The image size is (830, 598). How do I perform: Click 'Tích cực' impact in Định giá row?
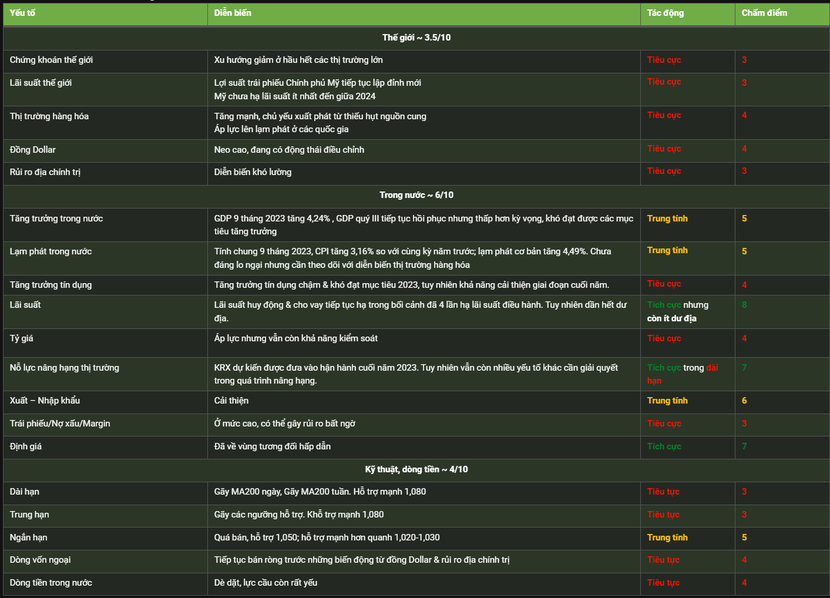[664, 447]
